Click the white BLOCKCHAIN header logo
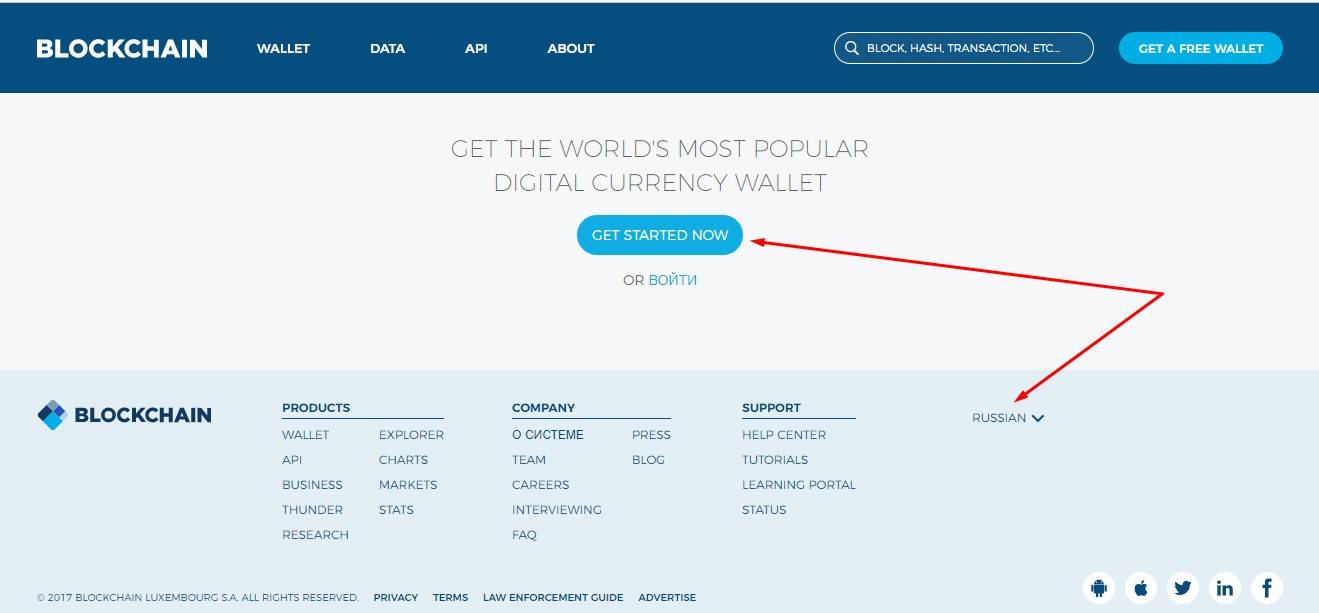Image resolution: width=1319 pixels, height=613 pixels. [x=122, y=48]
